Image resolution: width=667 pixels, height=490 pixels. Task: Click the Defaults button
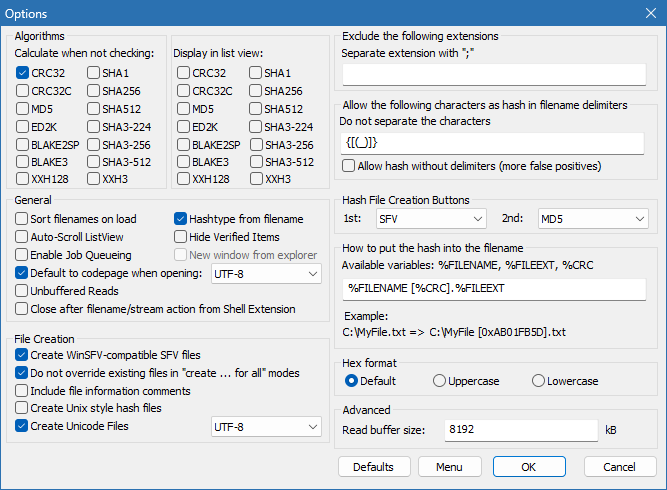pyautogui.click(x=374, y=467)
